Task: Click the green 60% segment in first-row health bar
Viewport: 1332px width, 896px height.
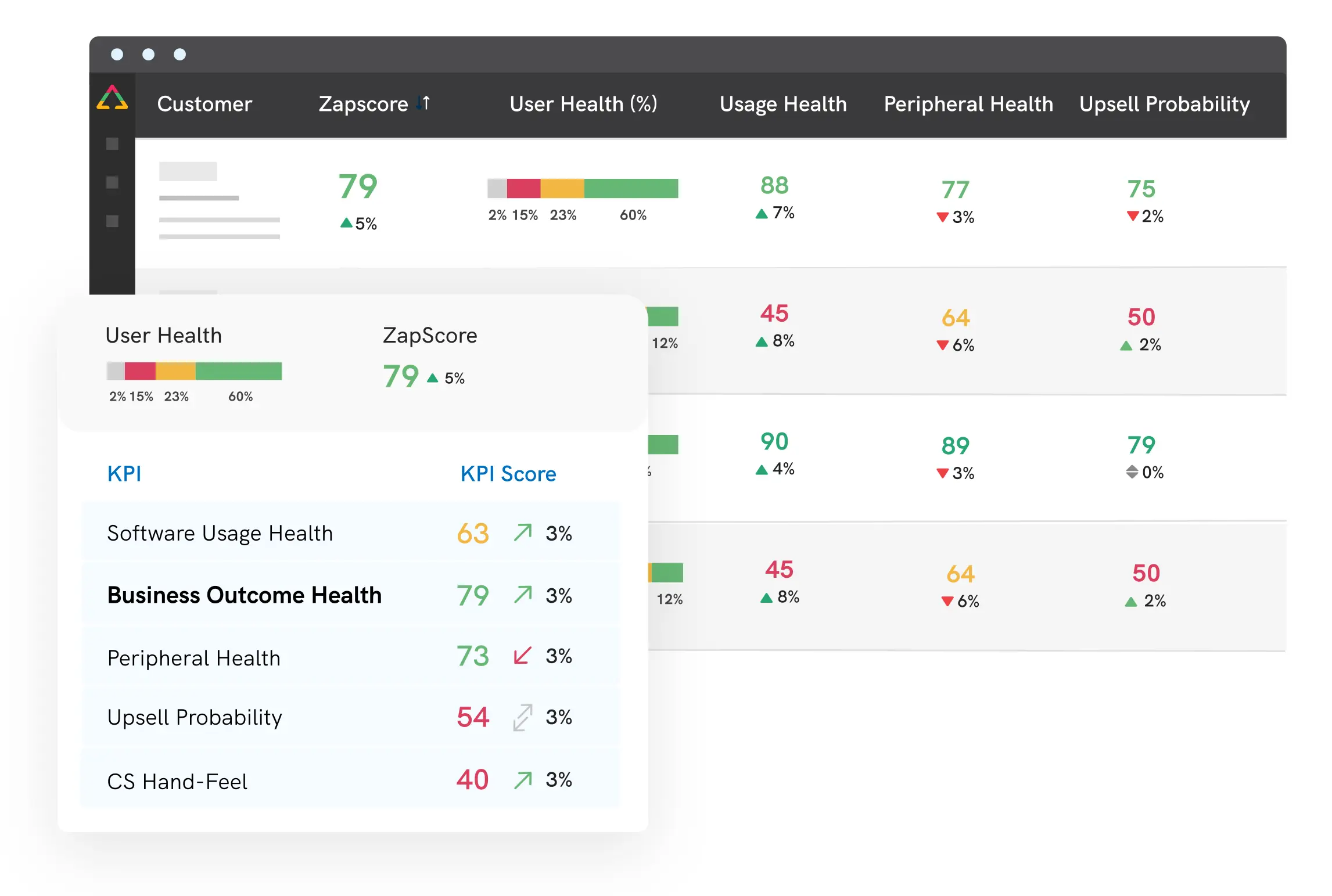Action: (x=631, y=188)
